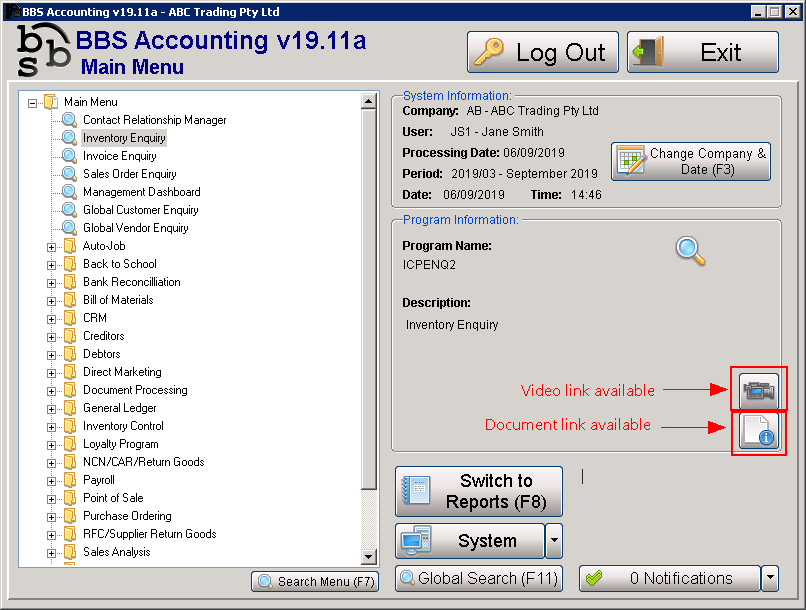806x610 pixels.
Task: Click the General Ledger folder icon
Action: pos(69,408)
